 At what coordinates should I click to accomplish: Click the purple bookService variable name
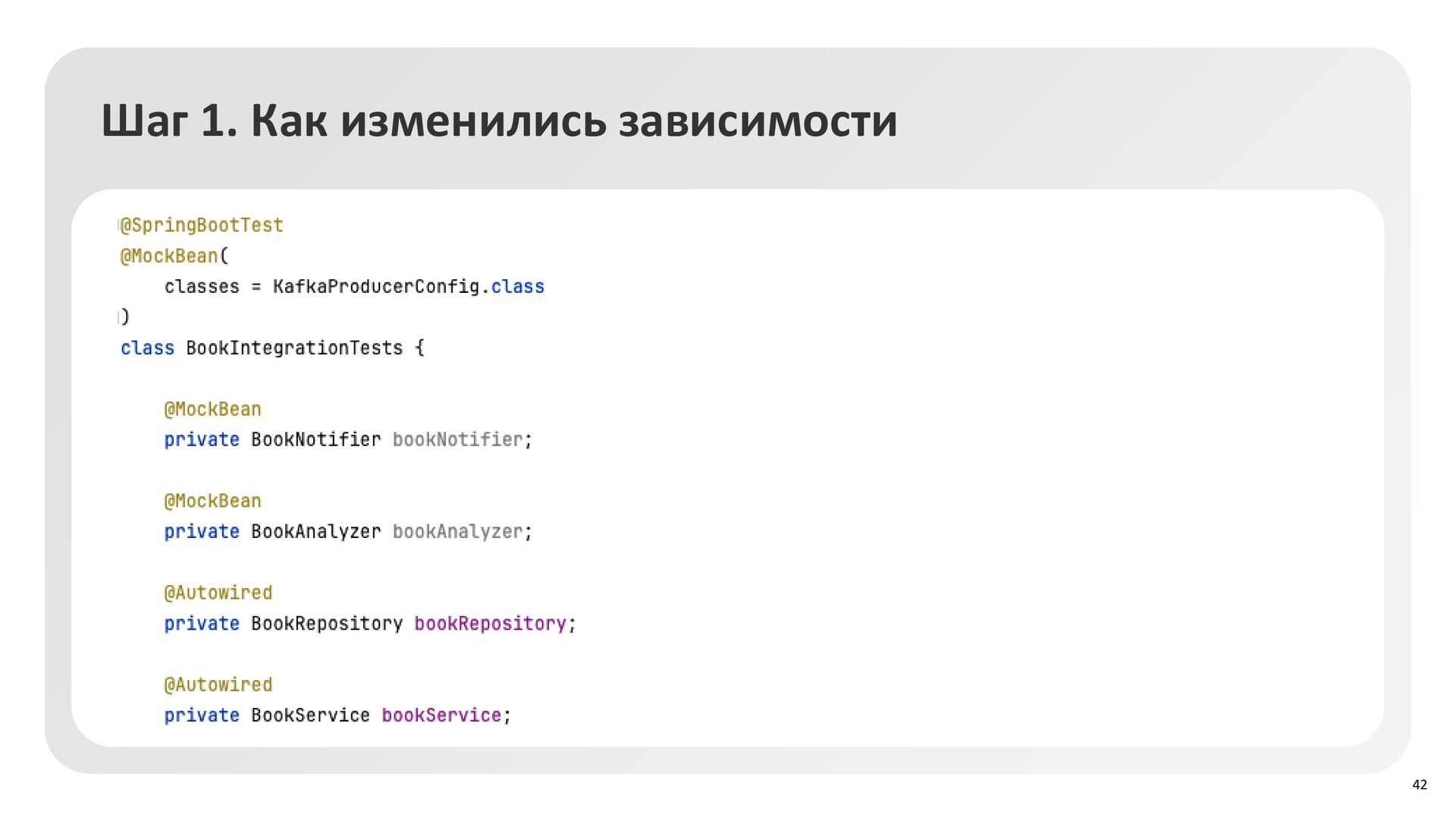441,716
